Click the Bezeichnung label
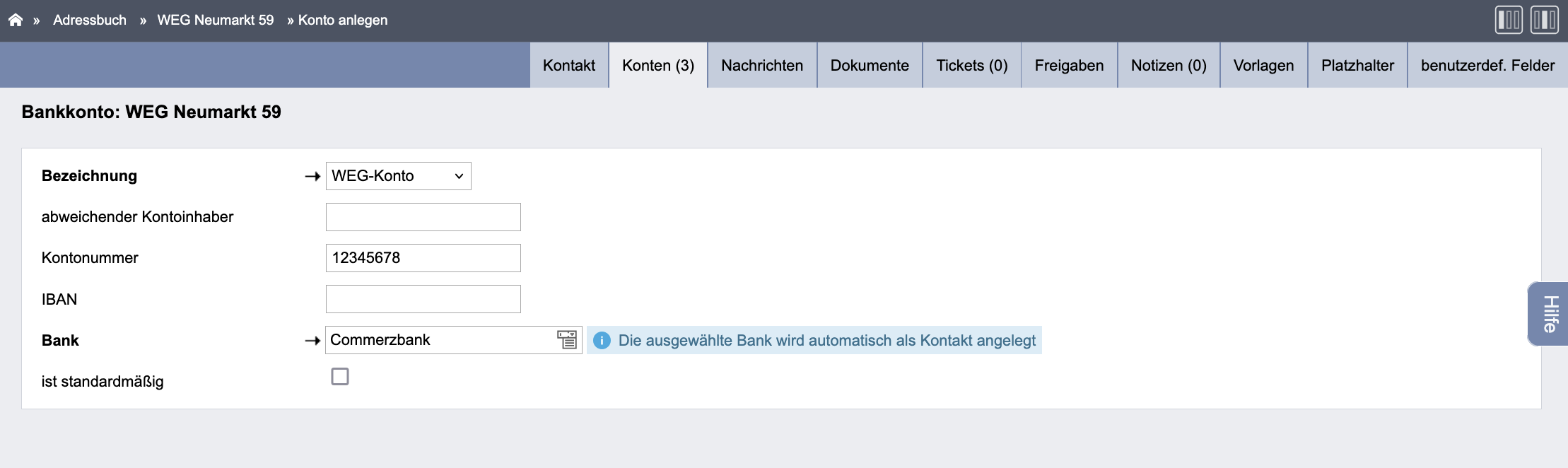1568x468 pixels. [89, 176]
